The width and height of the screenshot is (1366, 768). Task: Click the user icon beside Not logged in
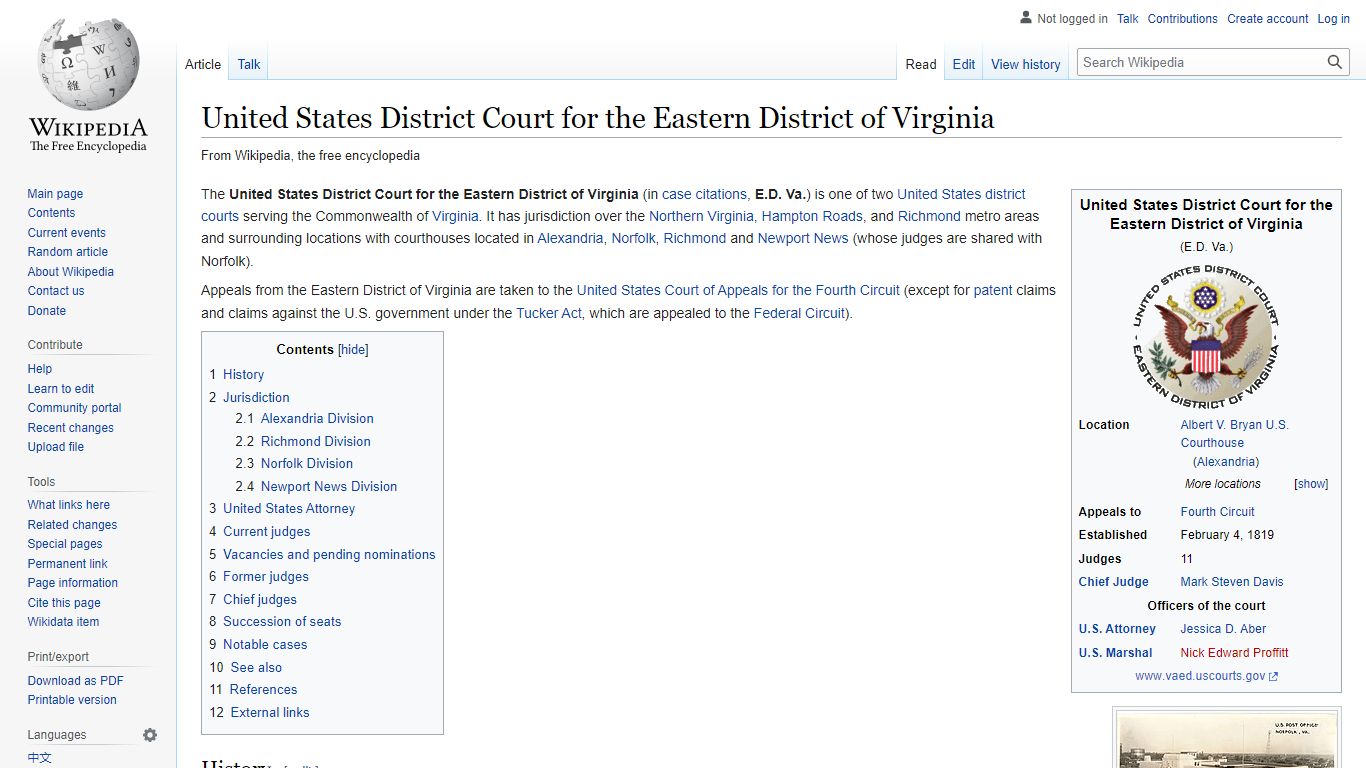click(1026, 18)
